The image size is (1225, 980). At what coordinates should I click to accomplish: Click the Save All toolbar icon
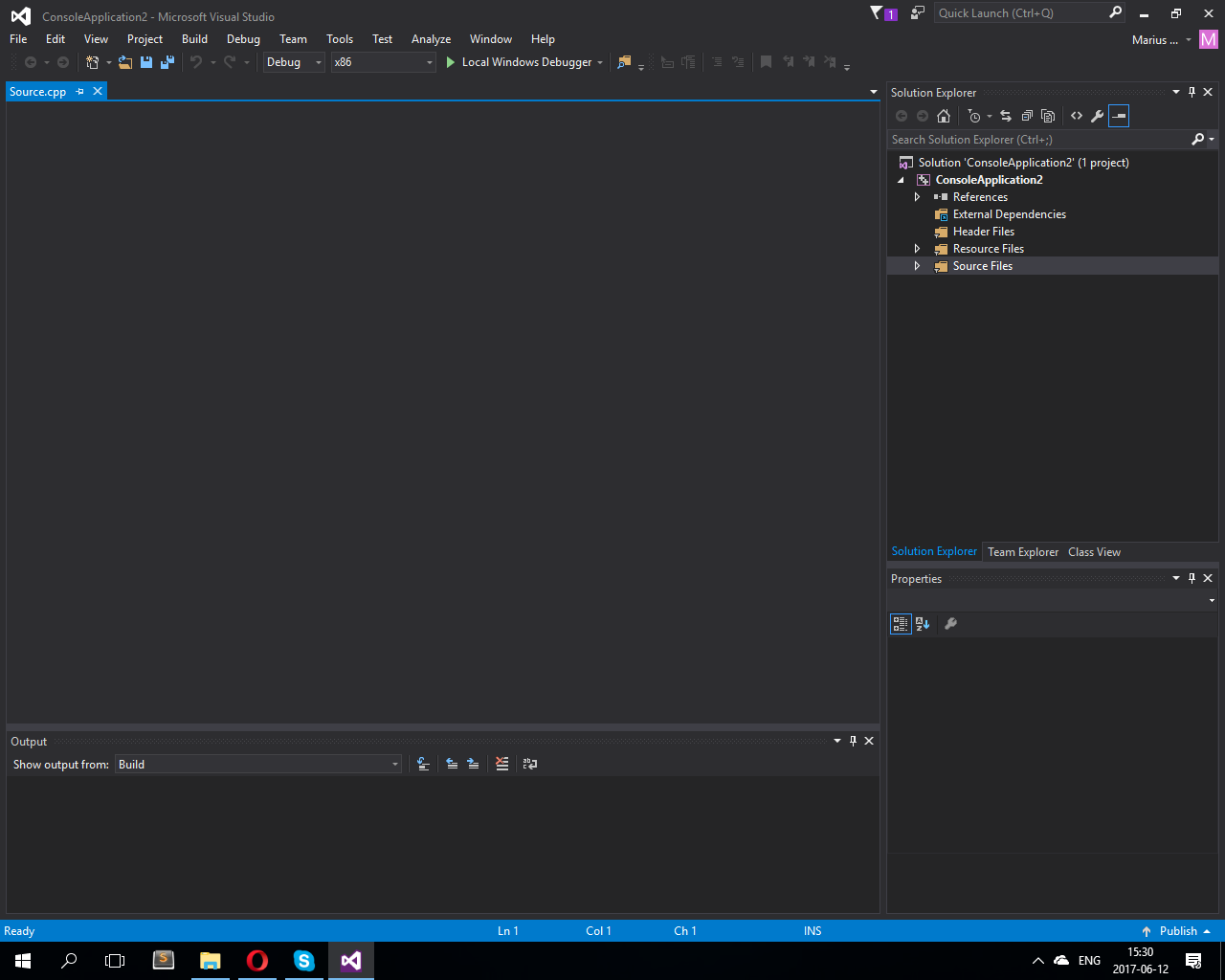coord(167,62)
